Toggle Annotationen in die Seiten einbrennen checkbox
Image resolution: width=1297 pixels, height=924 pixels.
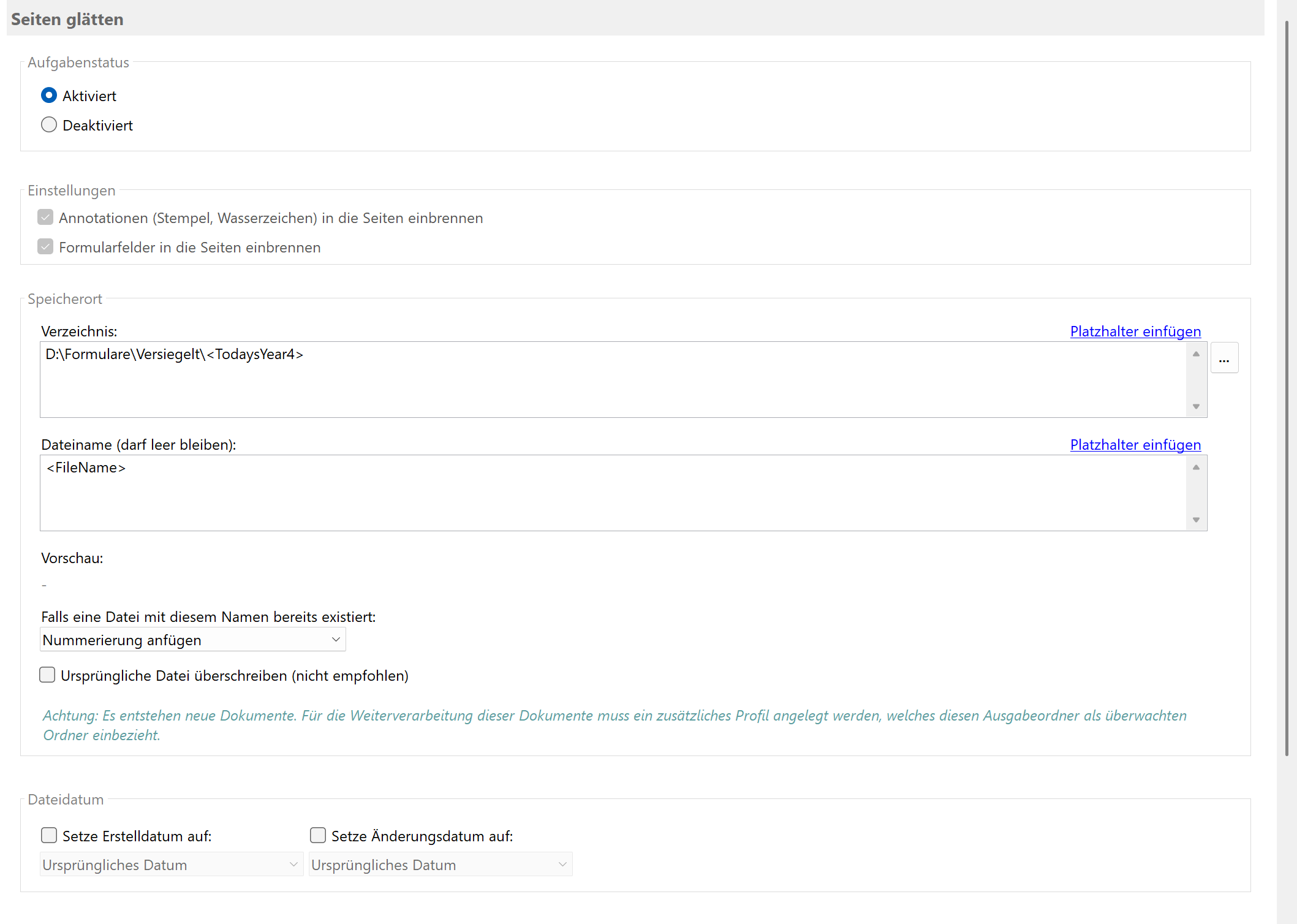pos(45,218)
